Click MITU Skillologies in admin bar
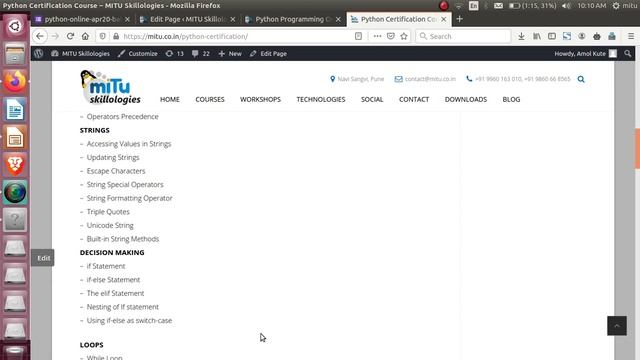Image resolution: width=640 pixels, height=360 pixels. 80,53
